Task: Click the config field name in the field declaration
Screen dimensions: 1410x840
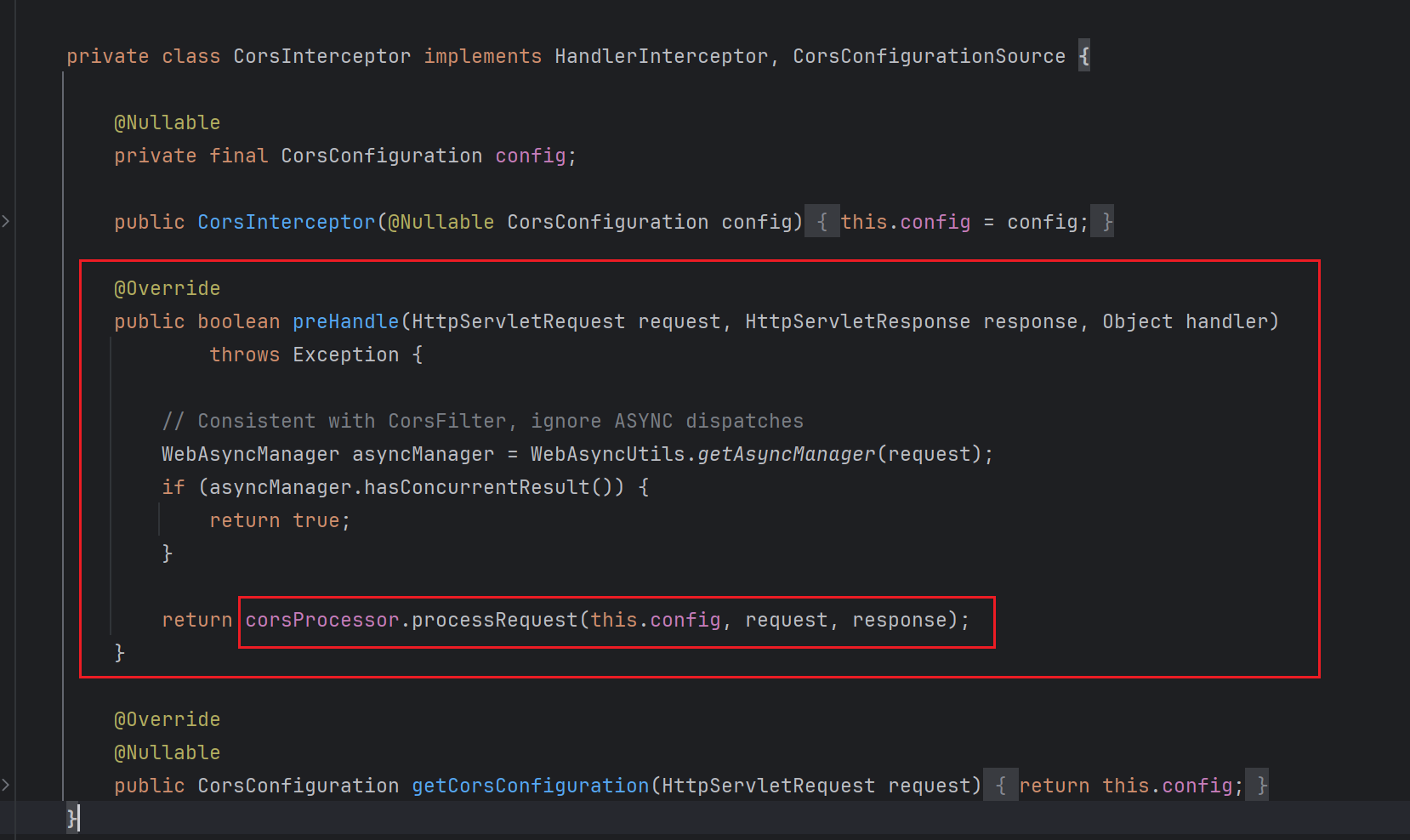Action: (531, 156)
